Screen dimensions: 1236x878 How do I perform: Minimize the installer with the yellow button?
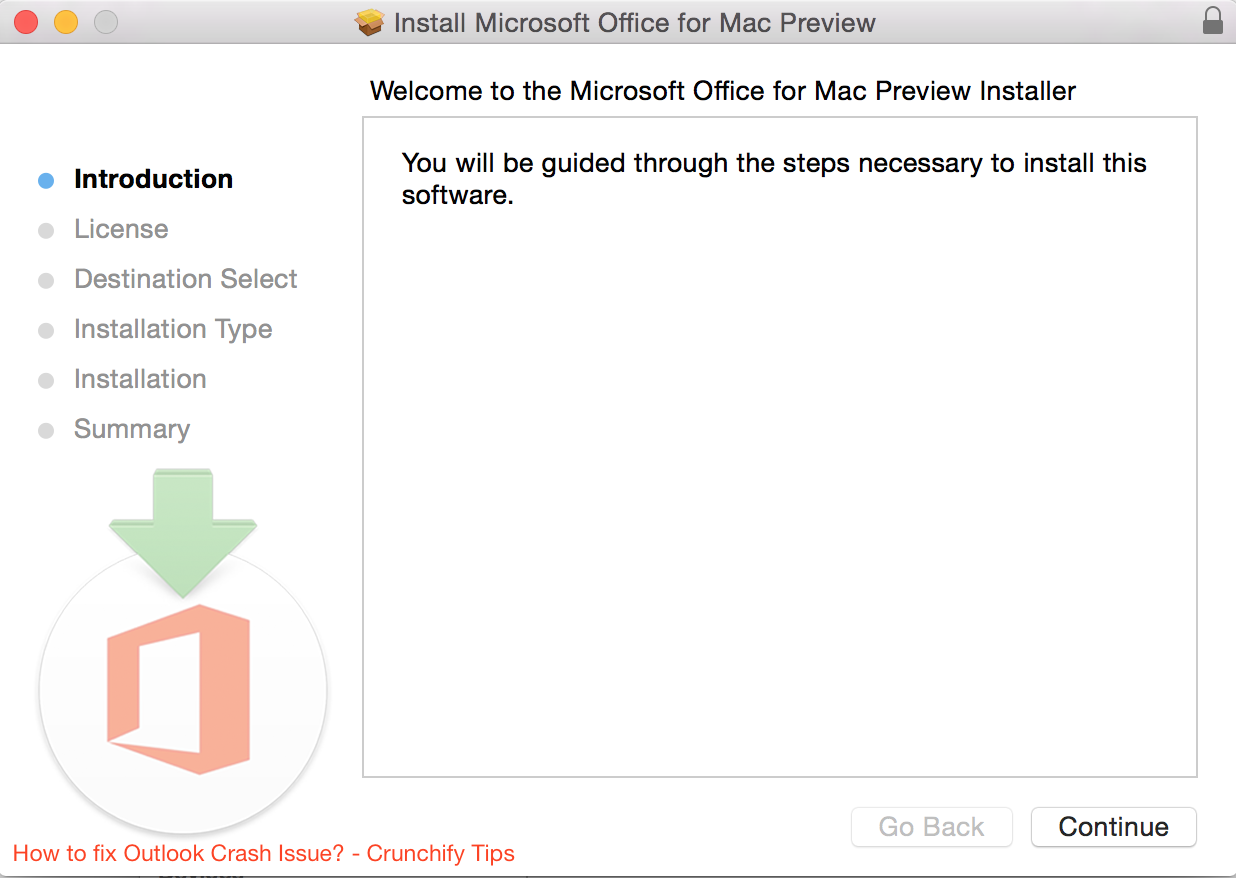tap(65, 21)
